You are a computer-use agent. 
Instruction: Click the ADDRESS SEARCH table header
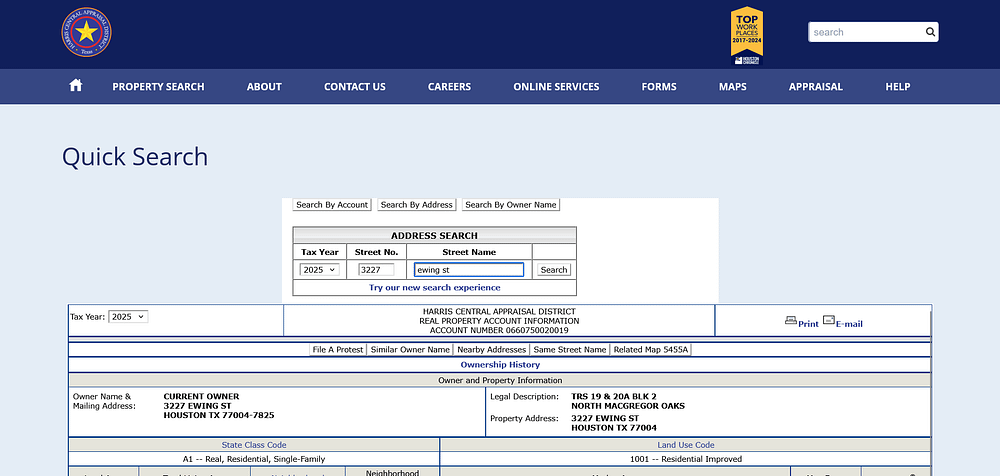(434, 235)
